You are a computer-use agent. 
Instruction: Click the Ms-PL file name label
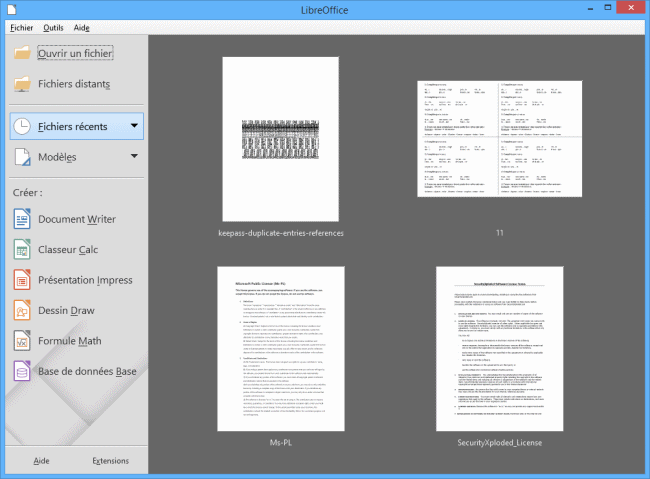[x=281, y=443]
